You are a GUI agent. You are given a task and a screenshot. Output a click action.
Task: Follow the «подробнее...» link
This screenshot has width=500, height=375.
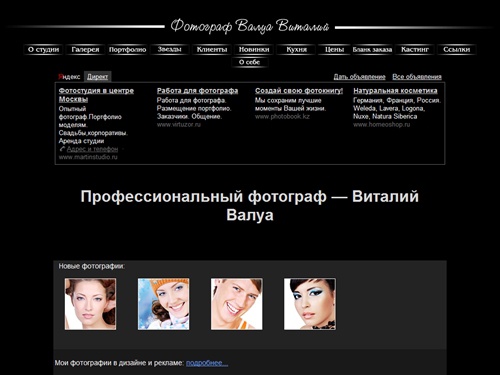click(207, 363)
